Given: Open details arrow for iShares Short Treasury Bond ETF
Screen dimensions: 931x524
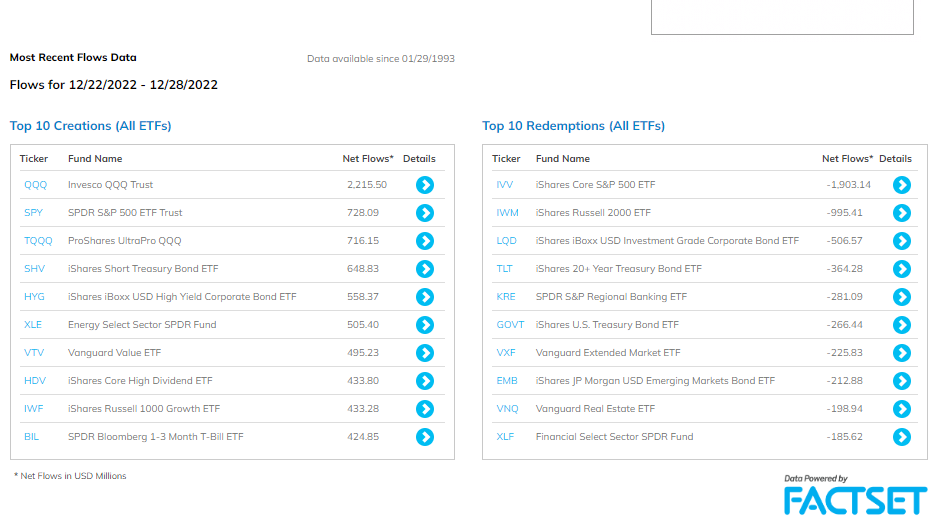Looking at the screenshot, I should click(x=425, y=269).
